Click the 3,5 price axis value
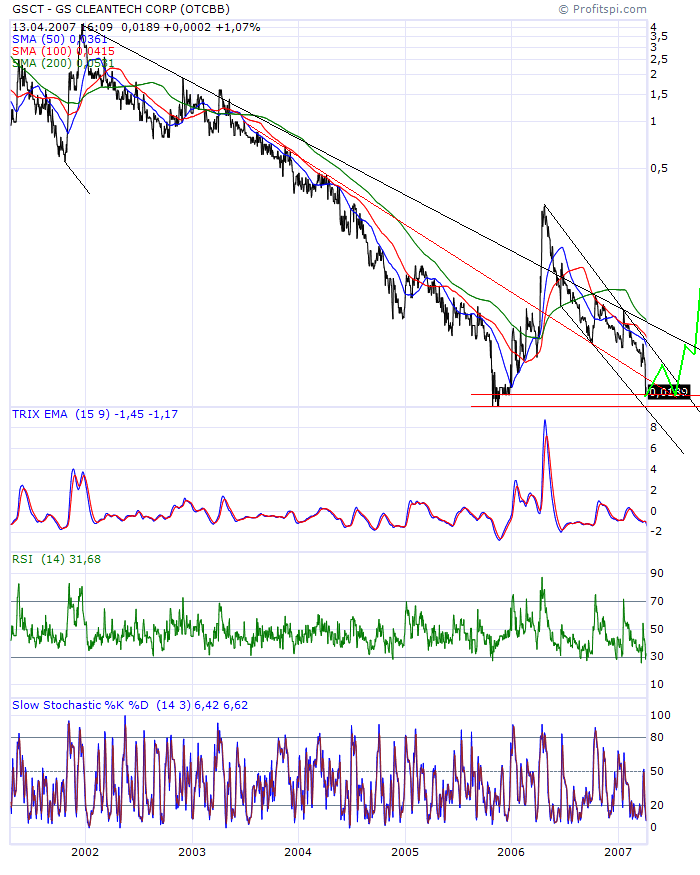700x875 pixels. pos(659,36)
